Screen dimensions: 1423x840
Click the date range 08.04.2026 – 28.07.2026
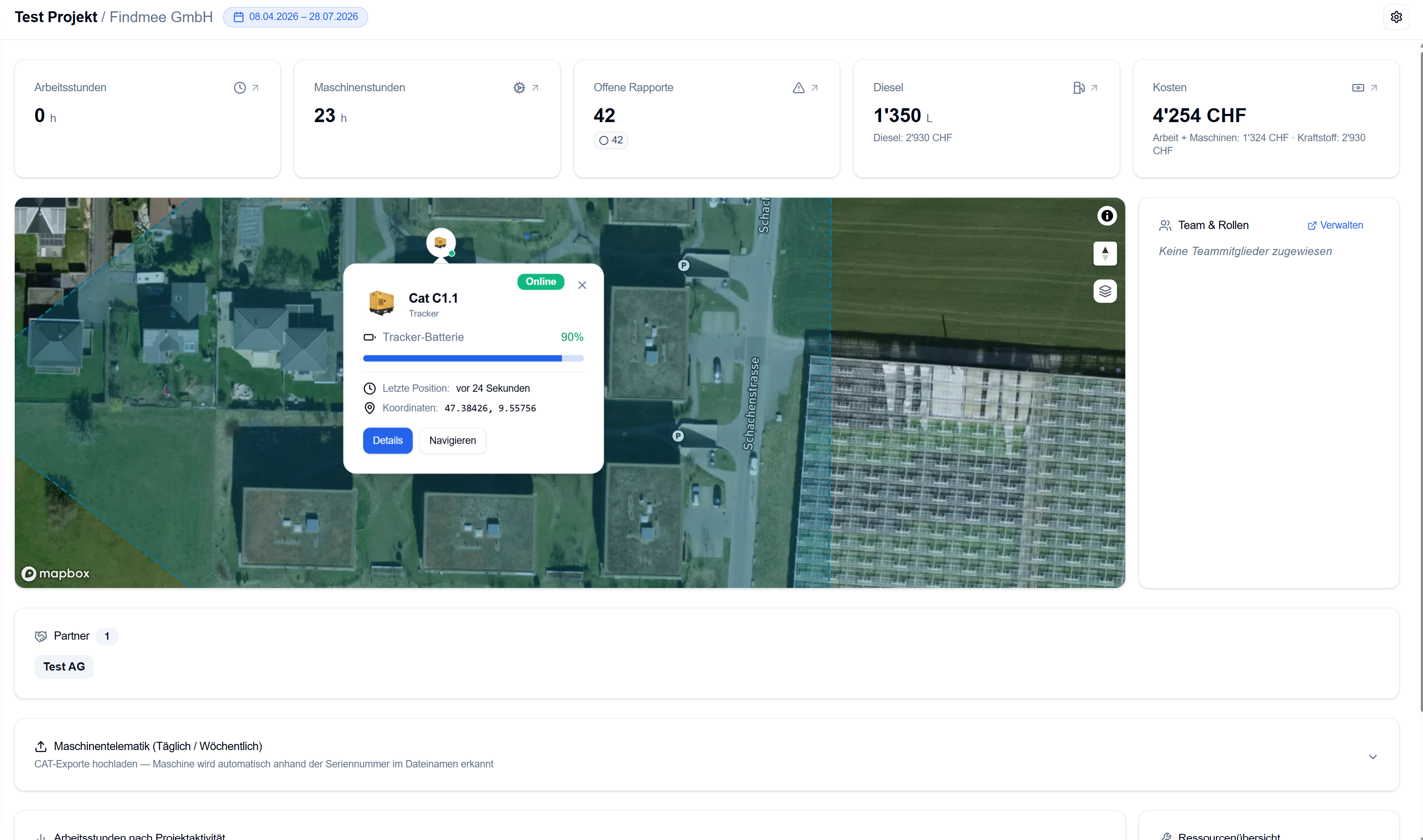(296, 17)
